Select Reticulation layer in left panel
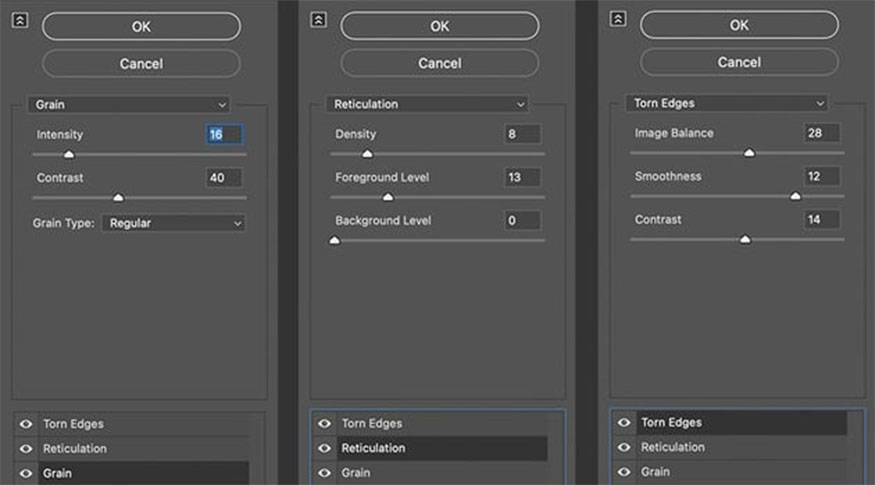The height and width of the screenshot is (485, 875). coord(144,449)
